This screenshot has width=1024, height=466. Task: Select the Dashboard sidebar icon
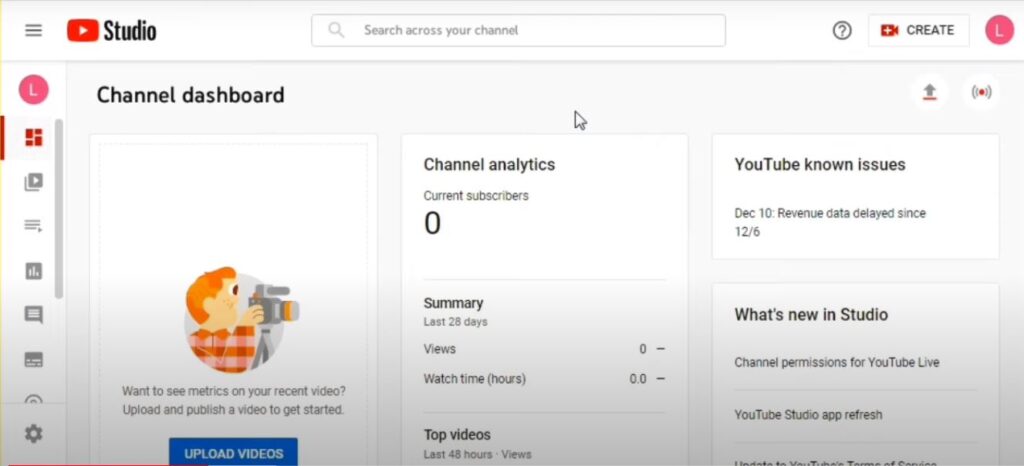point(33,138)
